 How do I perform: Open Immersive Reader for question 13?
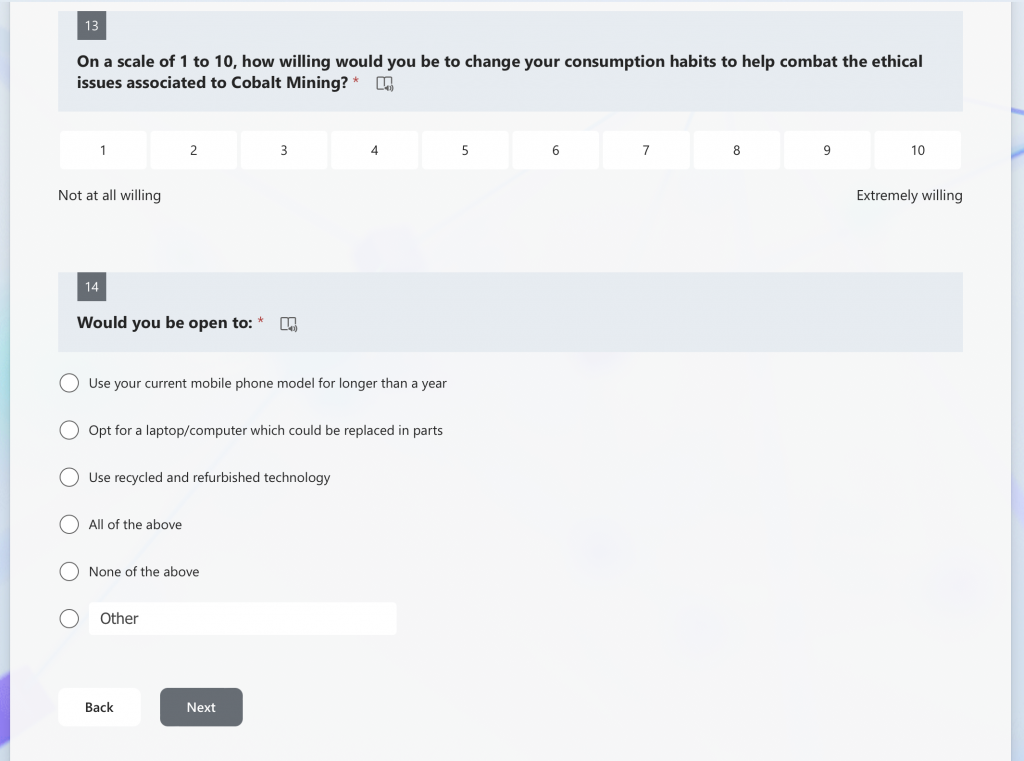coord(385,84)
